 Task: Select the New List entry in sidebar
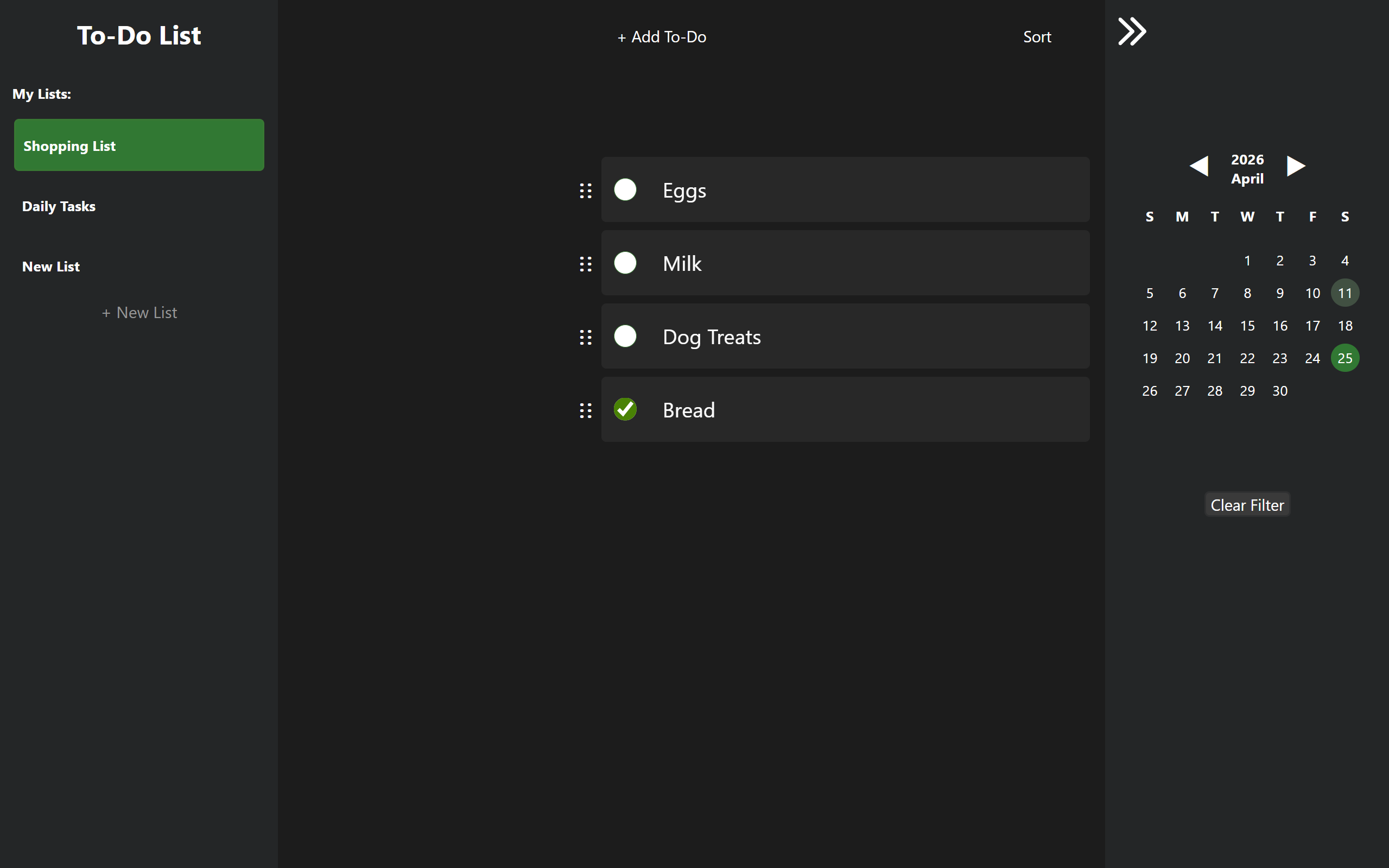pos(50,266)
